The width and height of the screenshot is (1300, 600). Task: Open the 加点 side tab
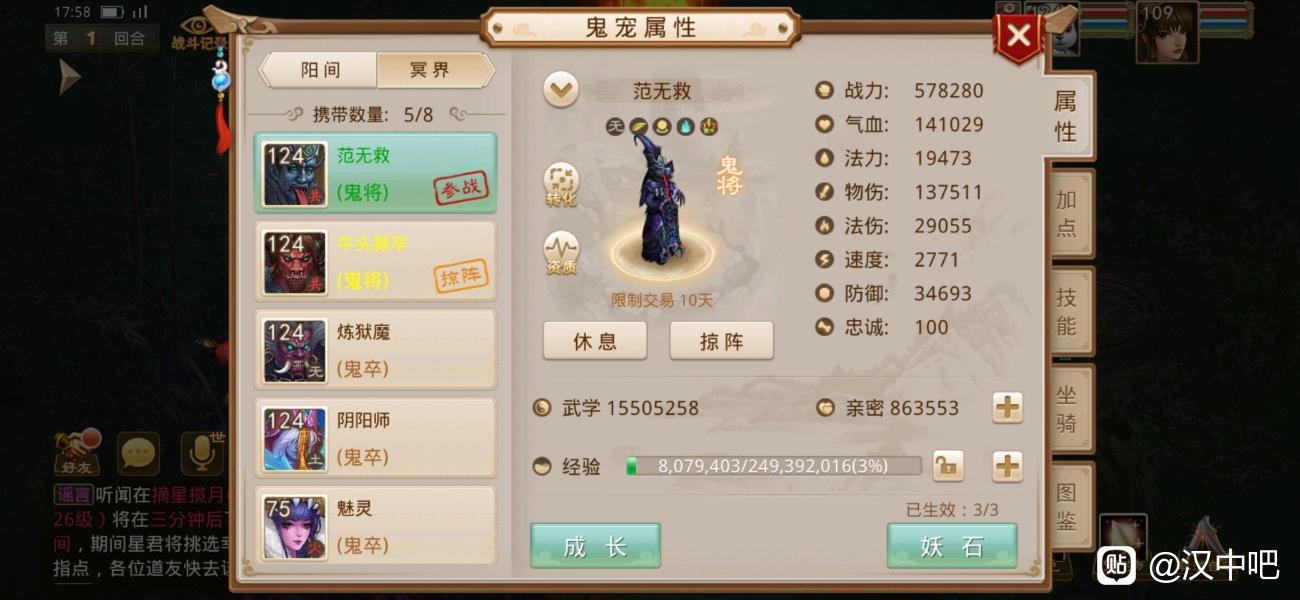1067,214
